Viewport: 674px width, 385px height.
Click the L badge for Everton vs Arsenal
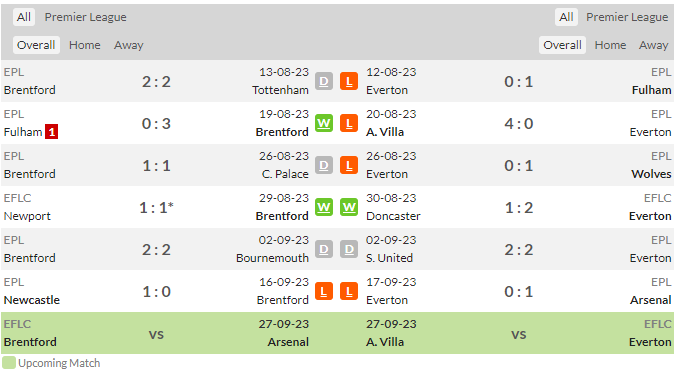pos(349,292)
